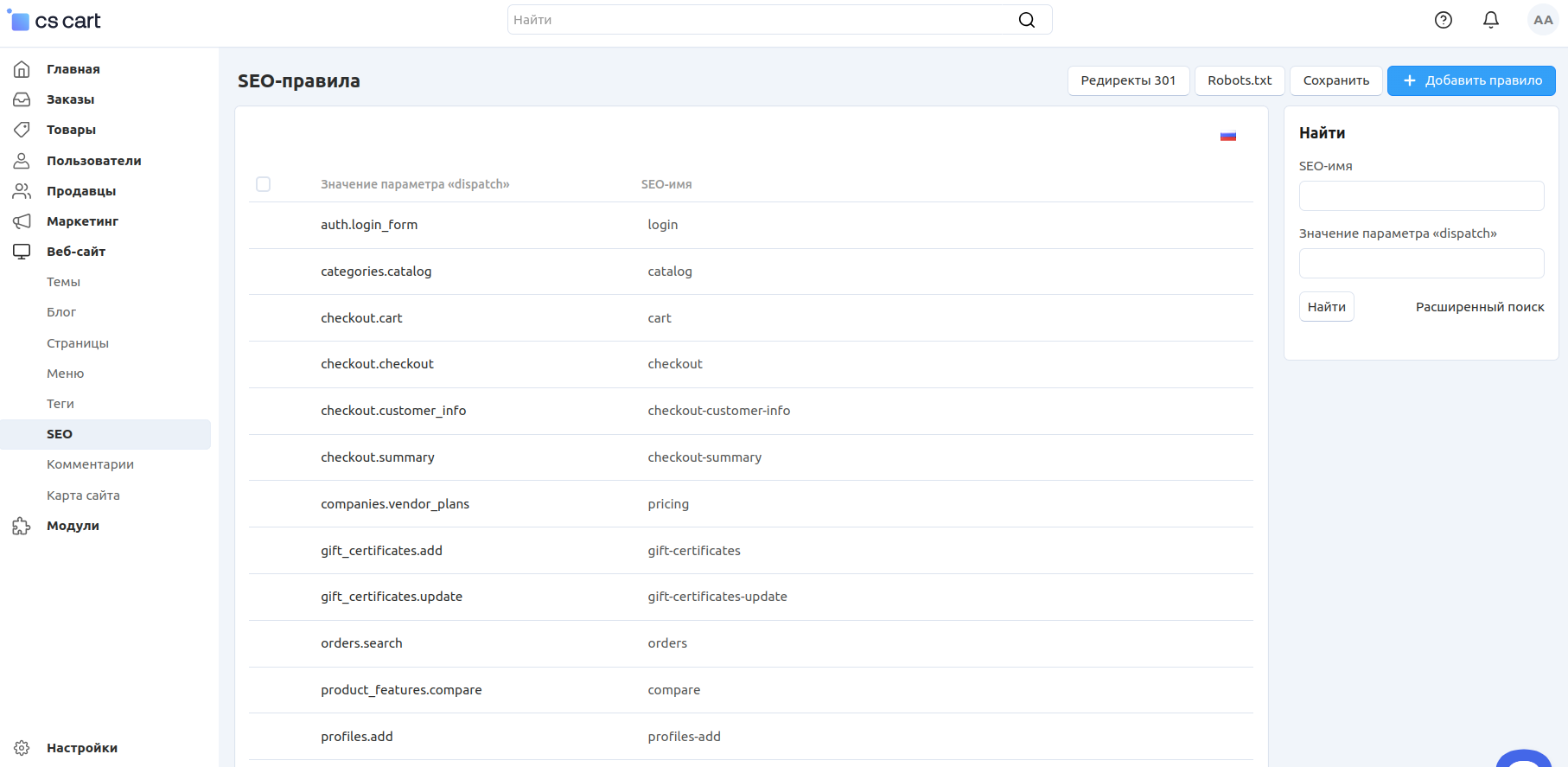Click the Russian flag language selector

(x=1227, y=136)
